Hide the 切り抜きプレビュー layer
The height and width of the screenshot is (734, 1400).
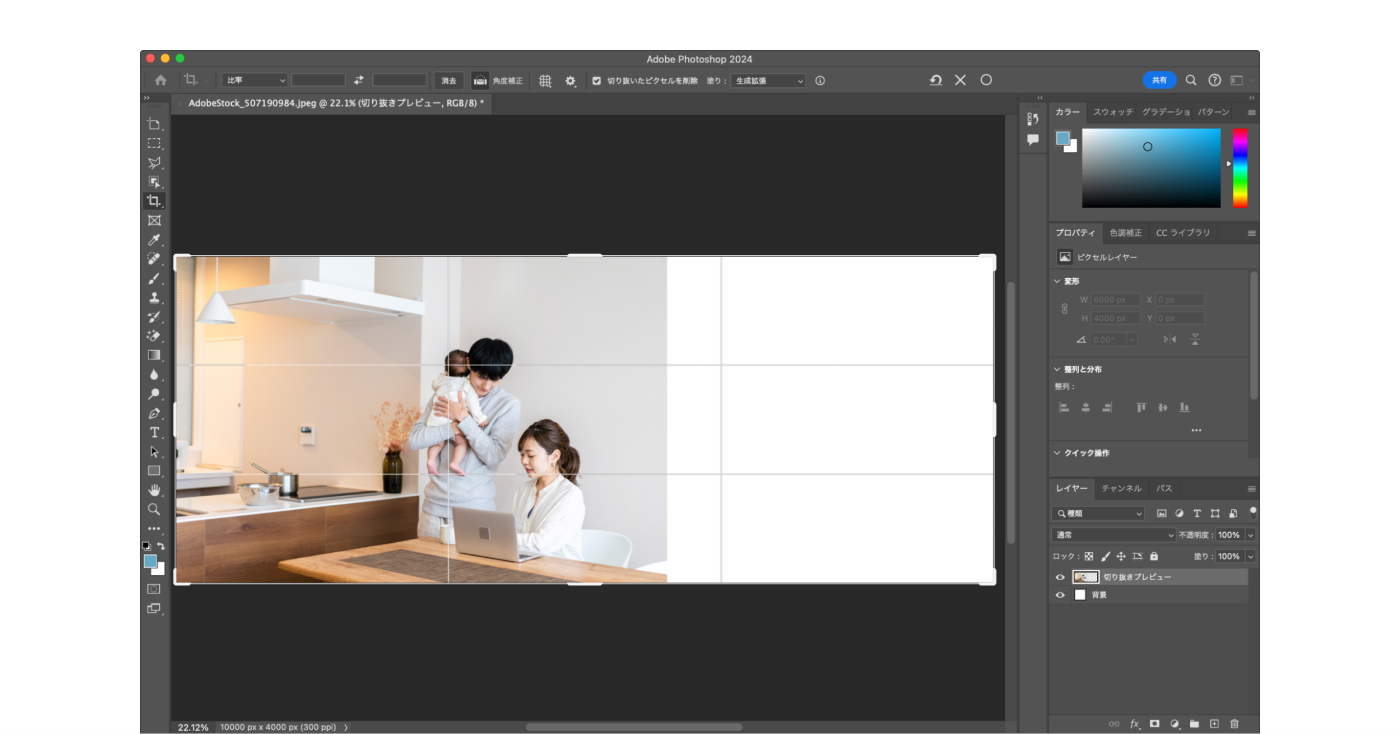(x=1060, y=577)
